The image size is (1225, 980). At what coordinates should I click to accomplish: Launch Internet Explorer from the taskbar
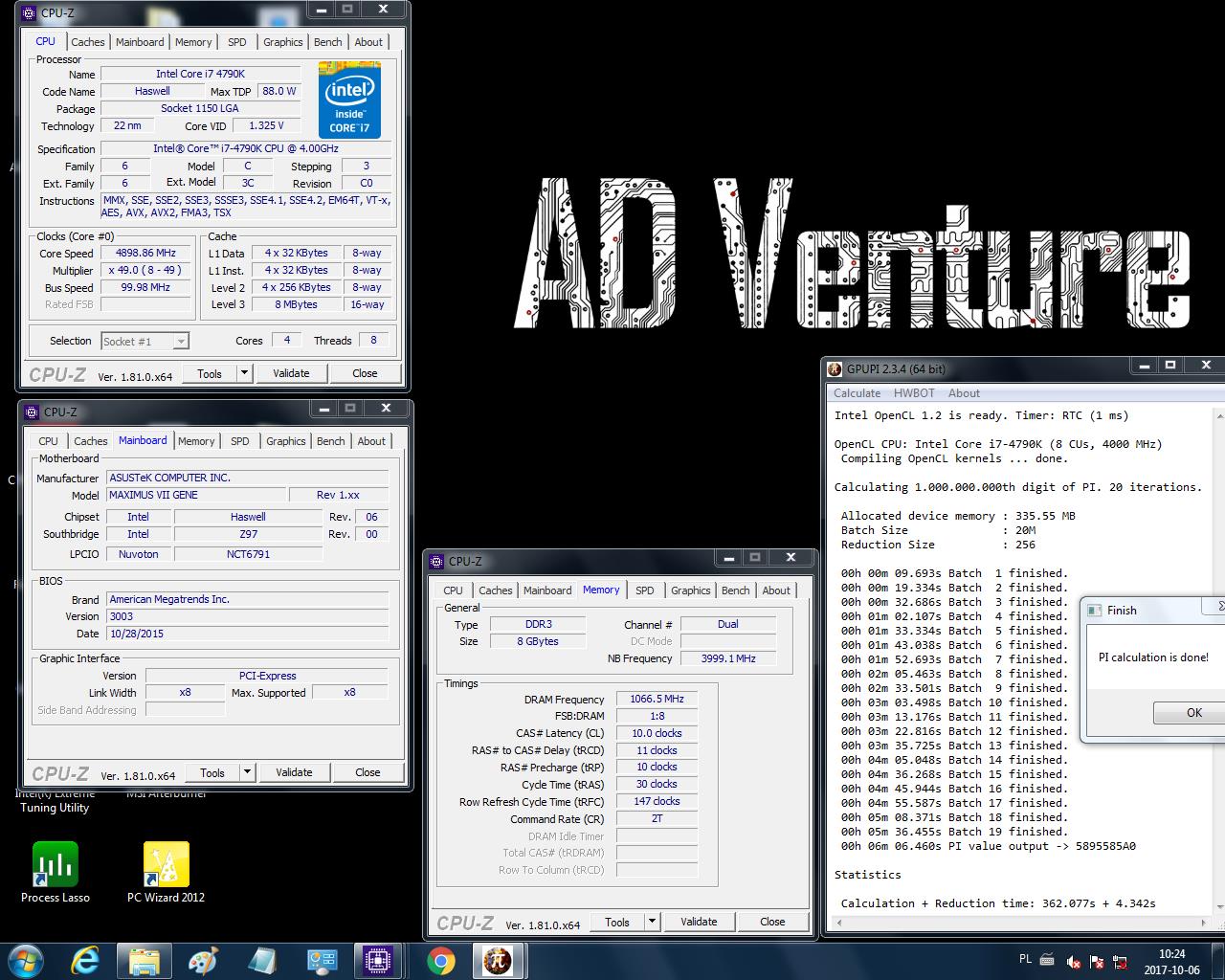(x=86, y=961)
